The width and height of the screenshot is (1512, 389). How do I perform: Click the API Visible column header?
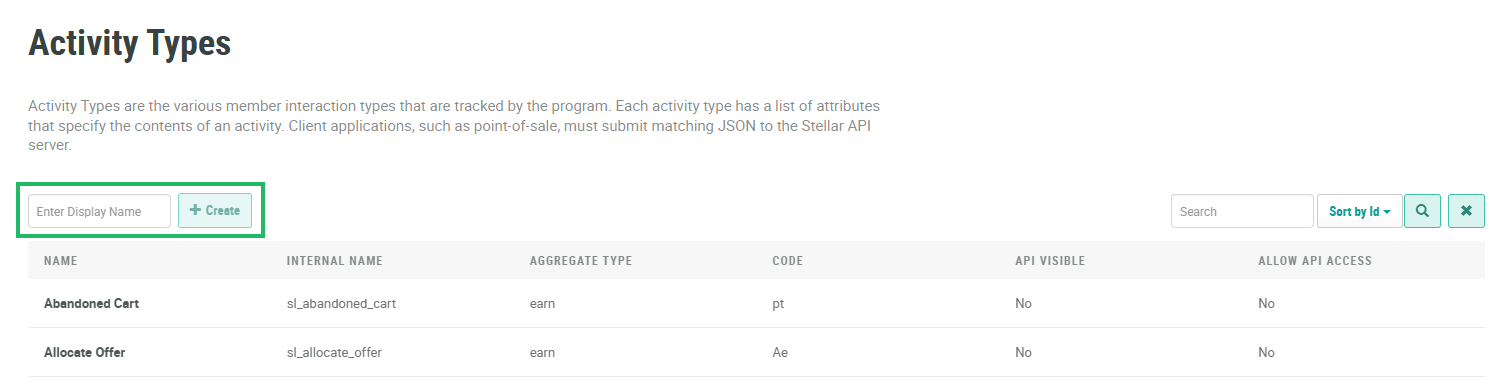1050,261
